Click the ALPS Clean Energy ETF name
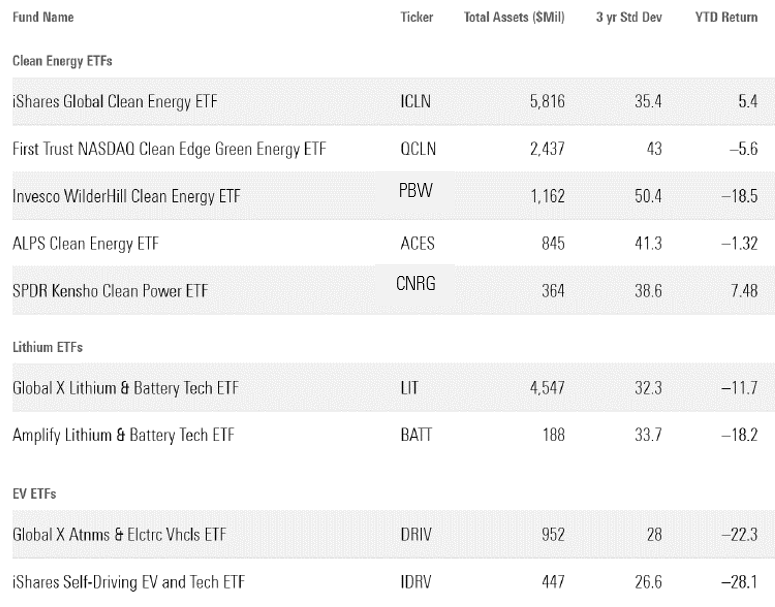775x607 pixels. [x=86, y=243]
